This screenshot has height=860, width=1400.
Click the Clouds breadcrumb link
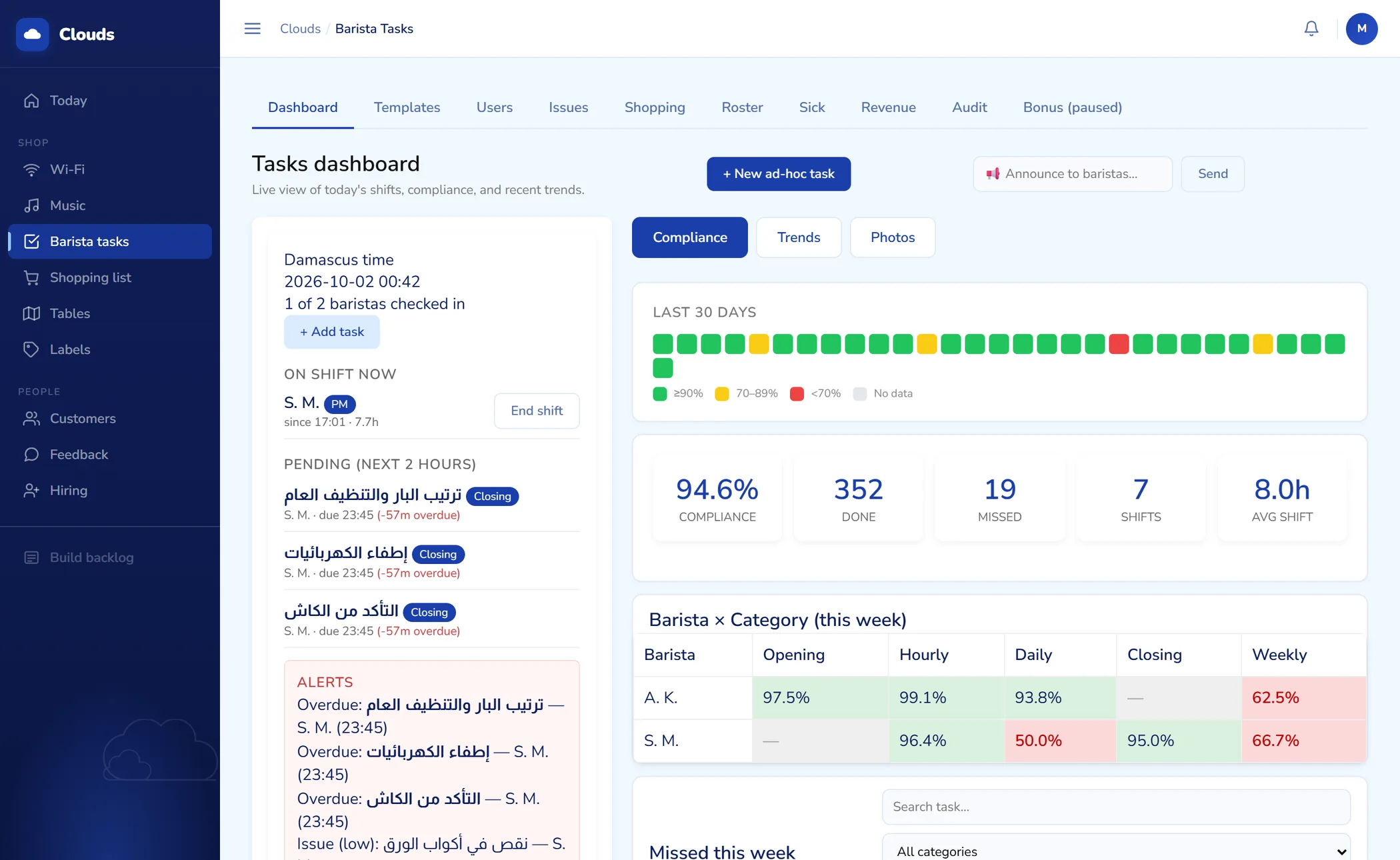coord(300,29)
